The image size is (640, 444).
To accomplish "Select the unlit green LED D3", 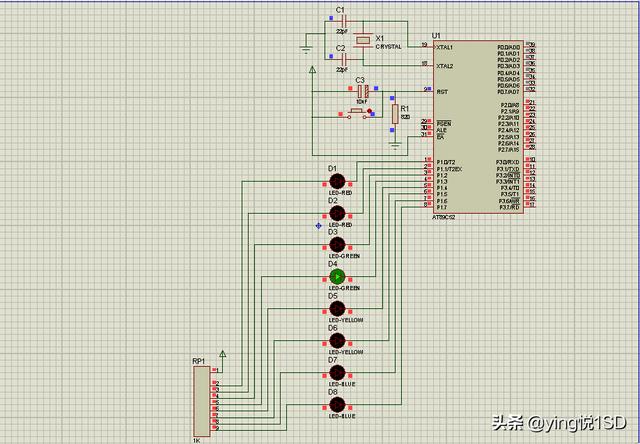I will point(338,245).
